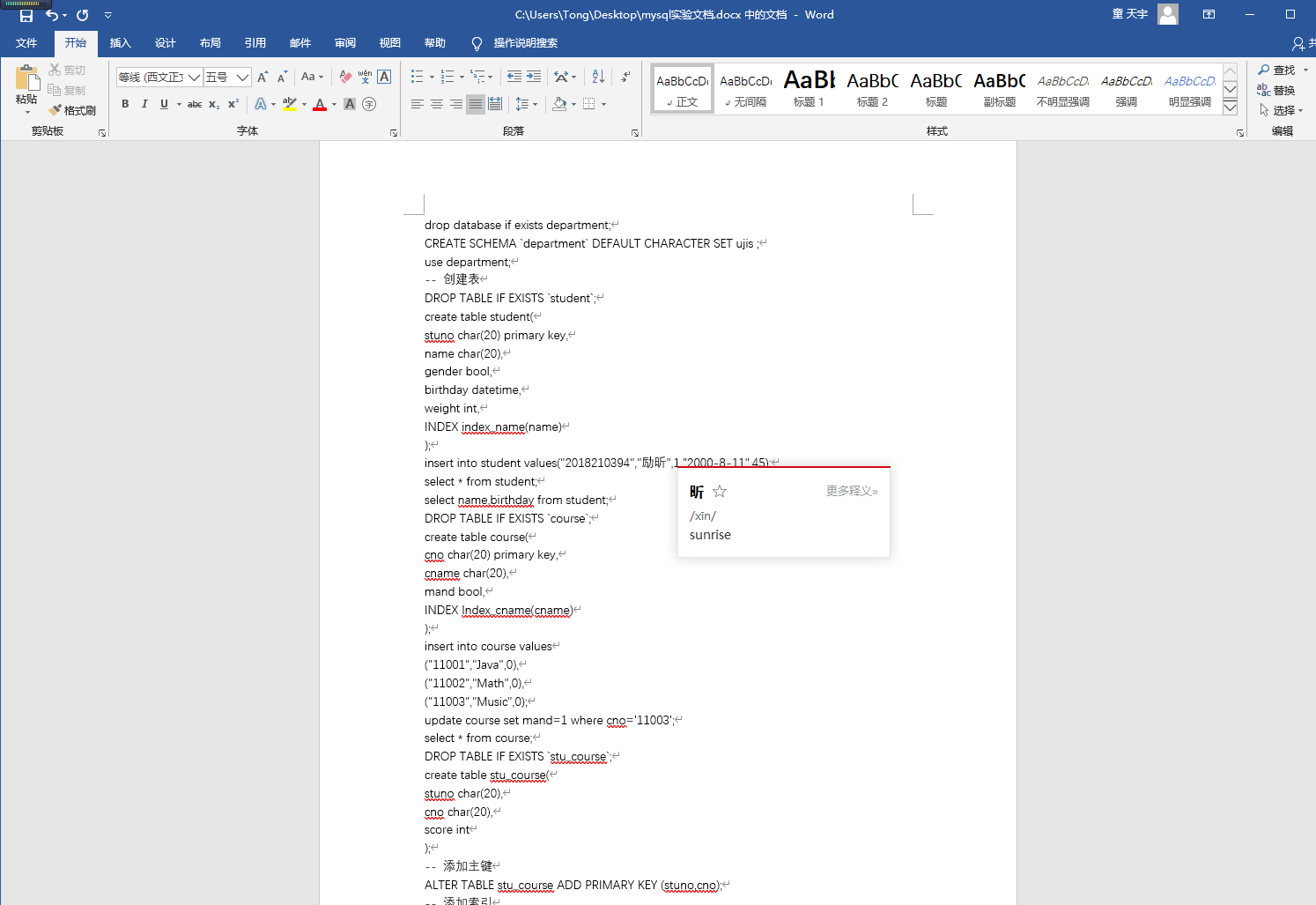Viewport: 1316px width, 905px height.
Task: Open the font name dropdown
Action: point(194,78)
